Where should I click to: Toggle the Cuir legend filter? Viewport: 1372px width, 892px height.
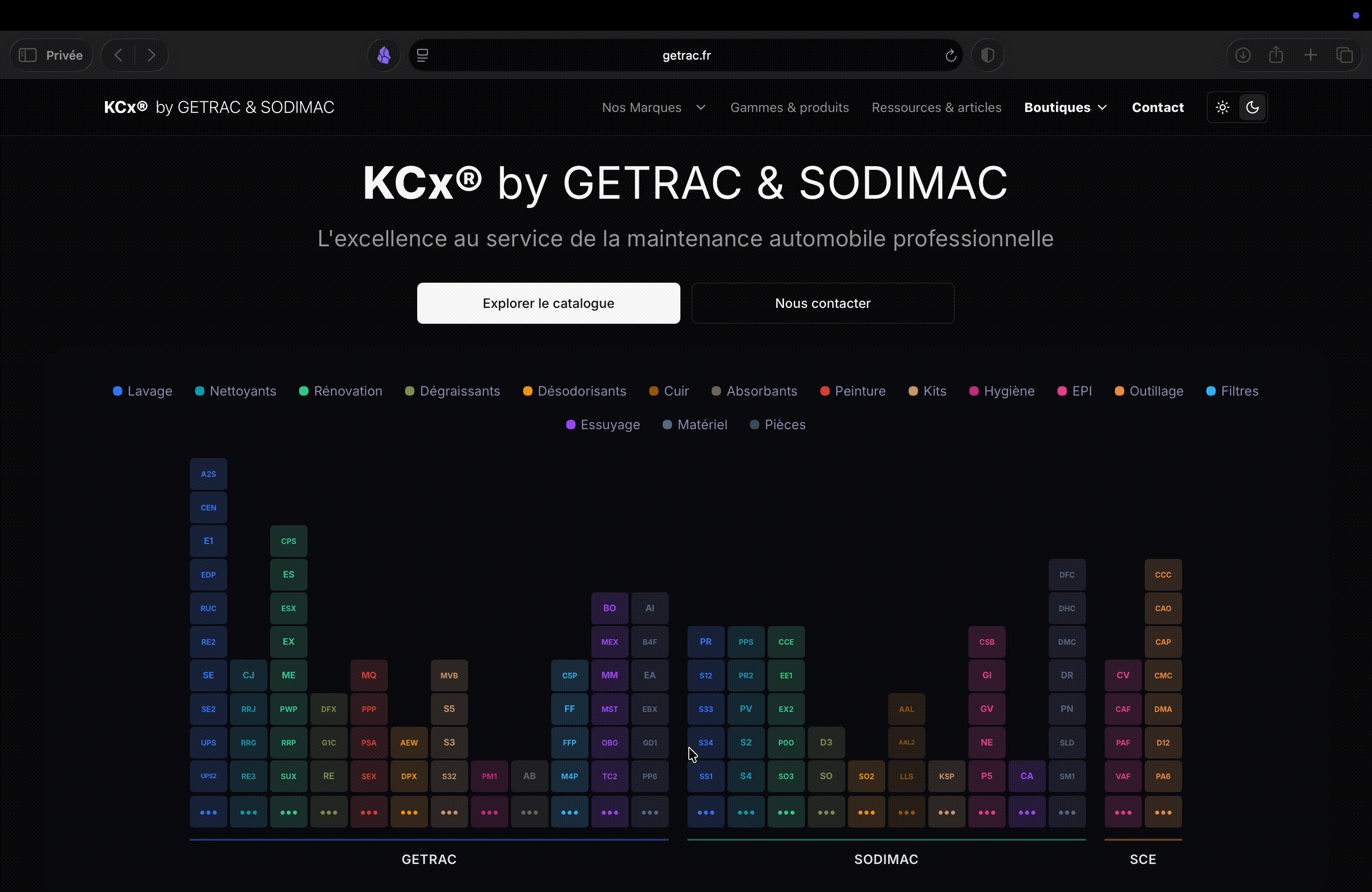point(669,391)
